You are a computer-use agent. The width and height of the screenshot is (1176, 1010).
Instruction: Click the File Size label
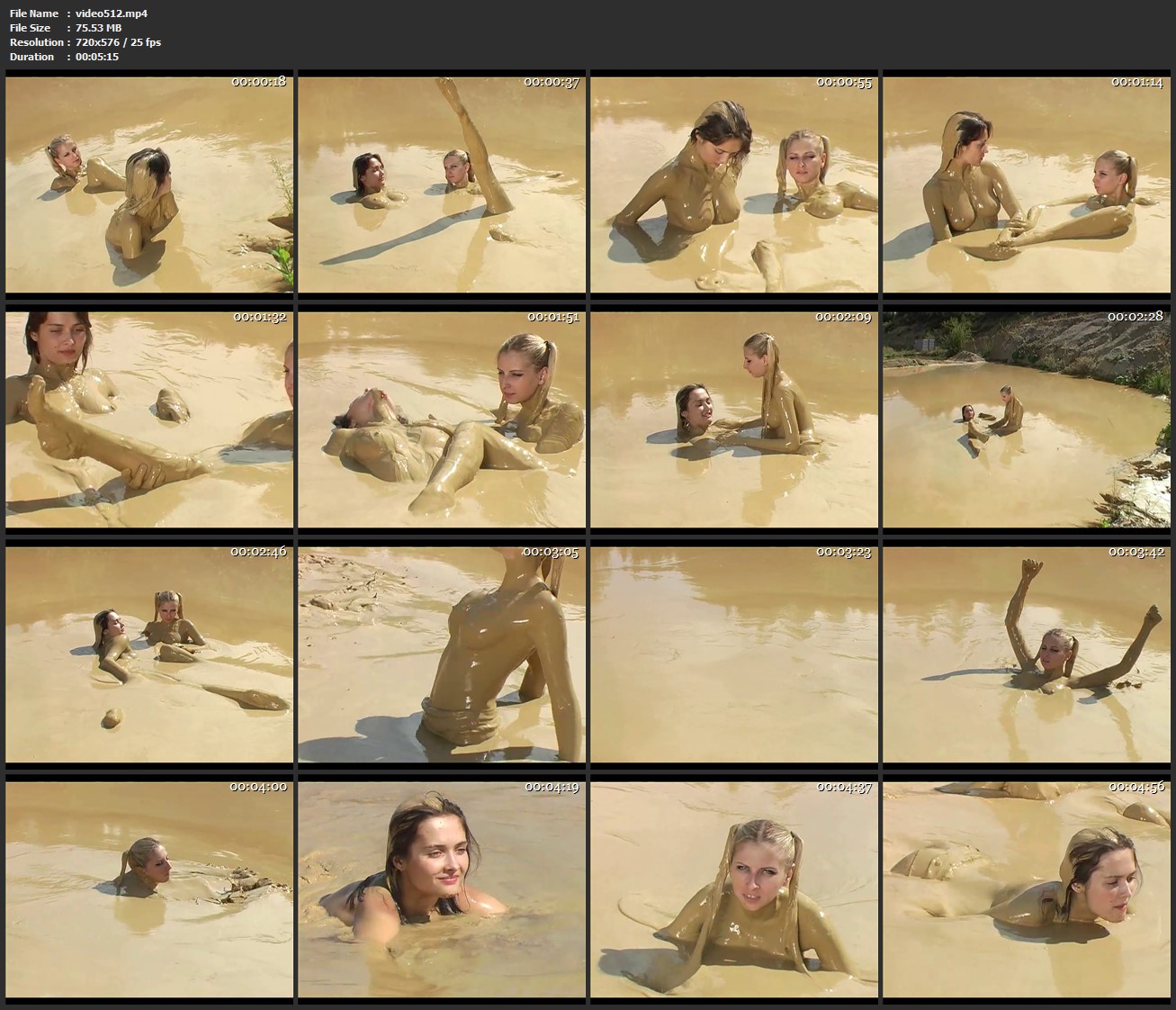(30, 28)
